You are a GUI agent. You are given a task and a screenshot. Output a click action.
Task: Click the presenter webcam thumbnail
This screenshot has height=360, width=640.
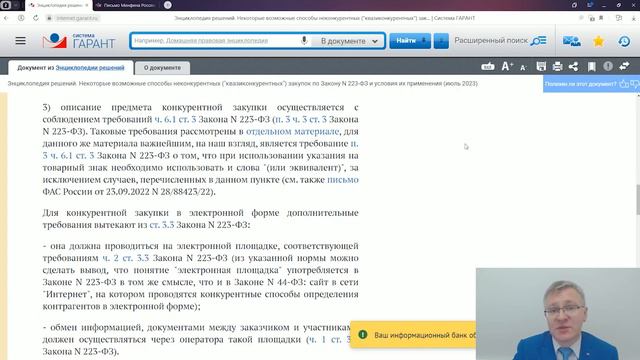tap(558, 314)
